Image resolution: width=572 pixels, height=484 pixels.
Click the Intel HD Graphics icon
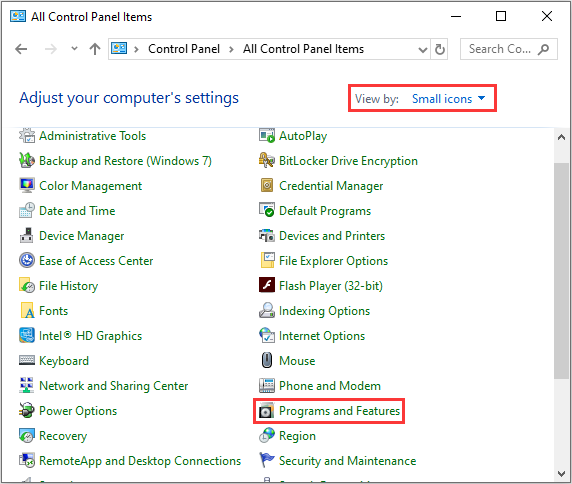click(27, 336)
